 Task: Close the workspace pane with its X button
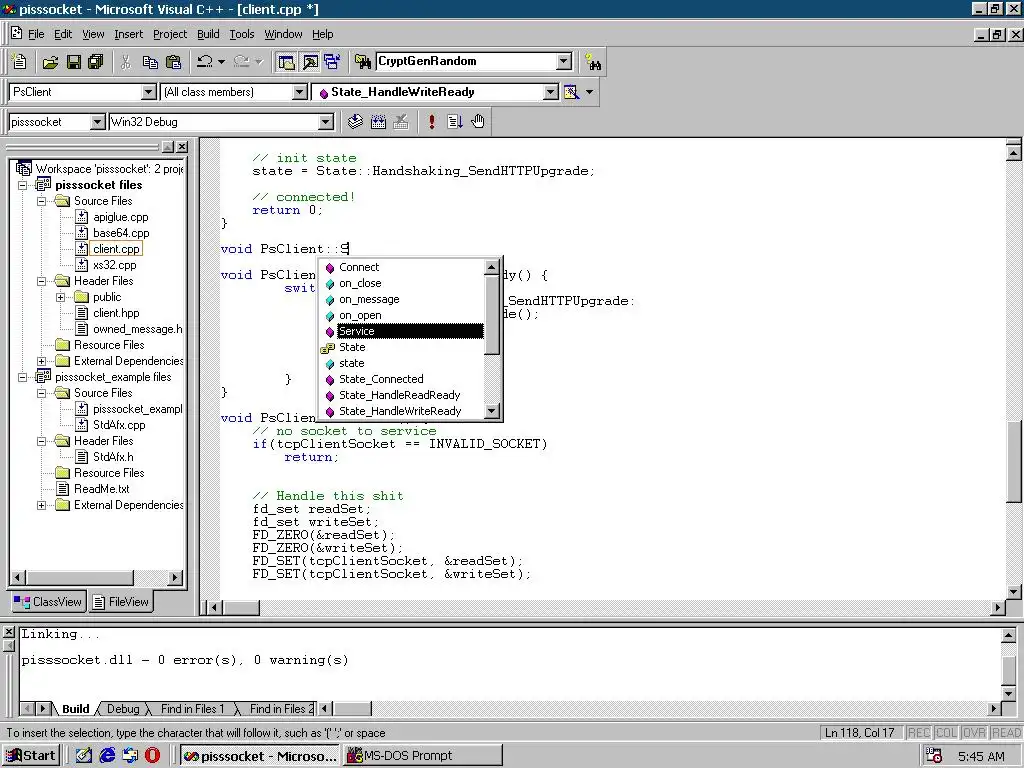point(182,147)
